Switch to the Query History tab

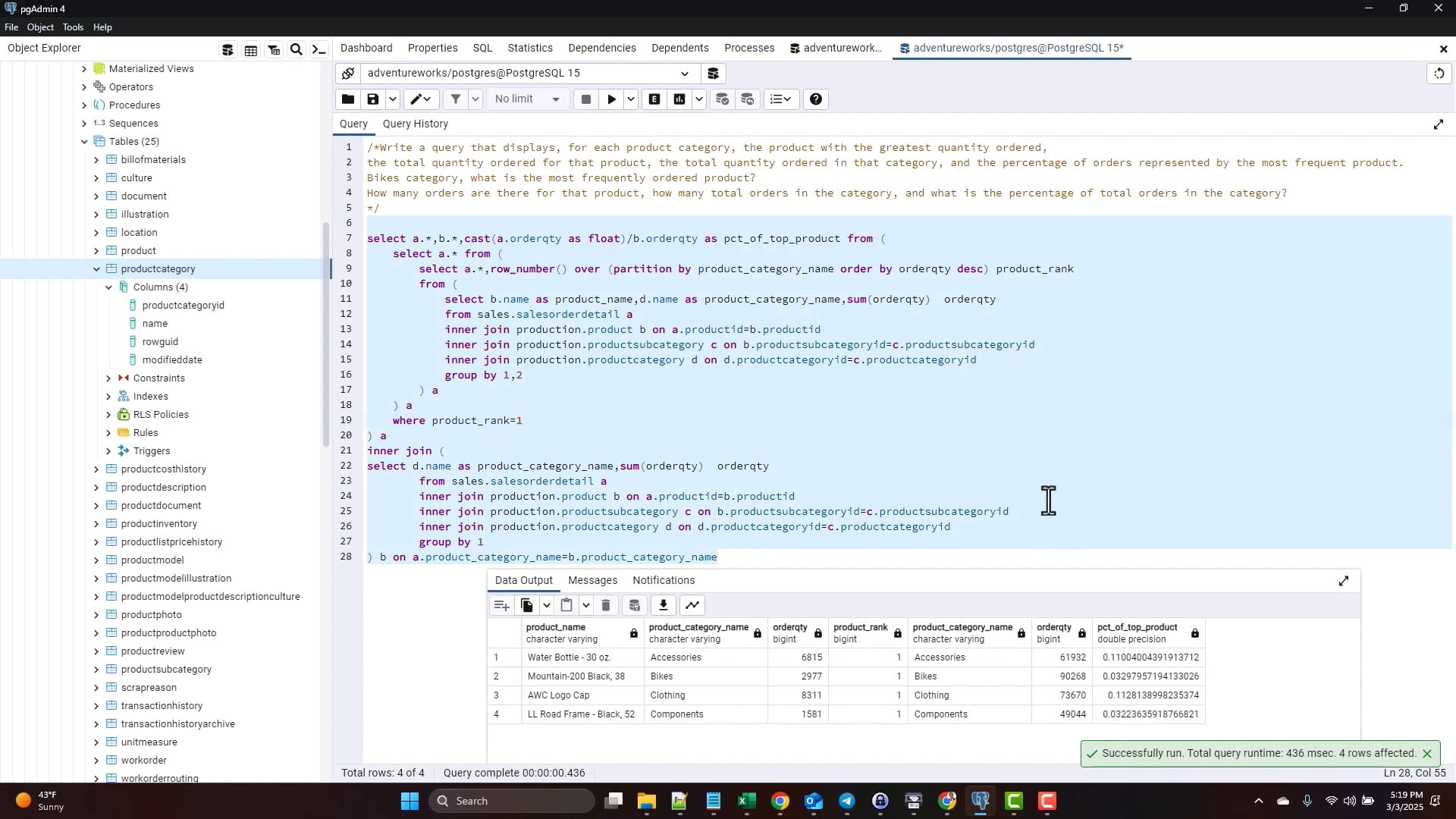coord(415,124)
